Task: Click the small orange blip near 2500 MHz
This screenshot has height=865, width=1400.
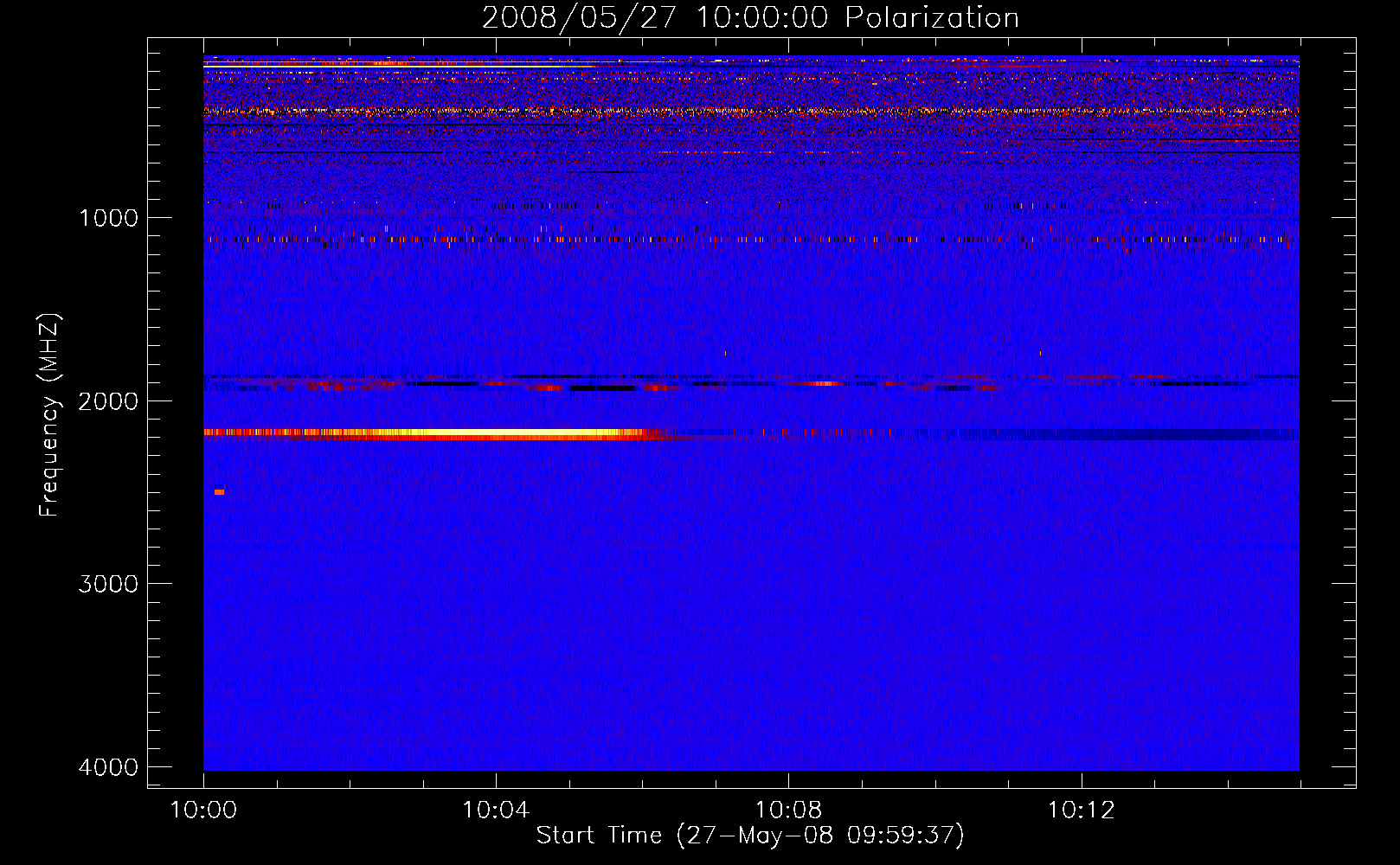Action: click(220, 492)
